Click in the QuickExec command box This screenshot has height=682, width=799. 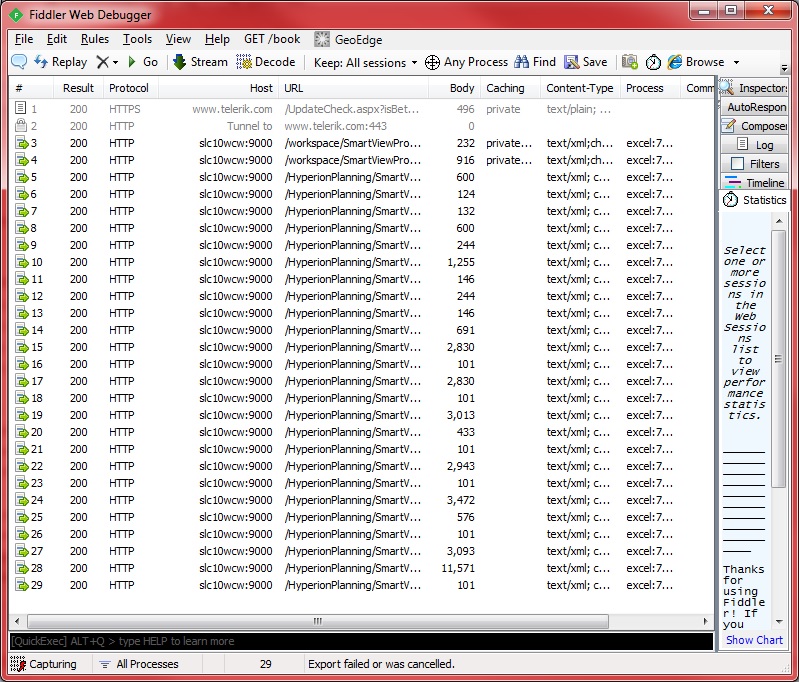[x=361, y=641]
